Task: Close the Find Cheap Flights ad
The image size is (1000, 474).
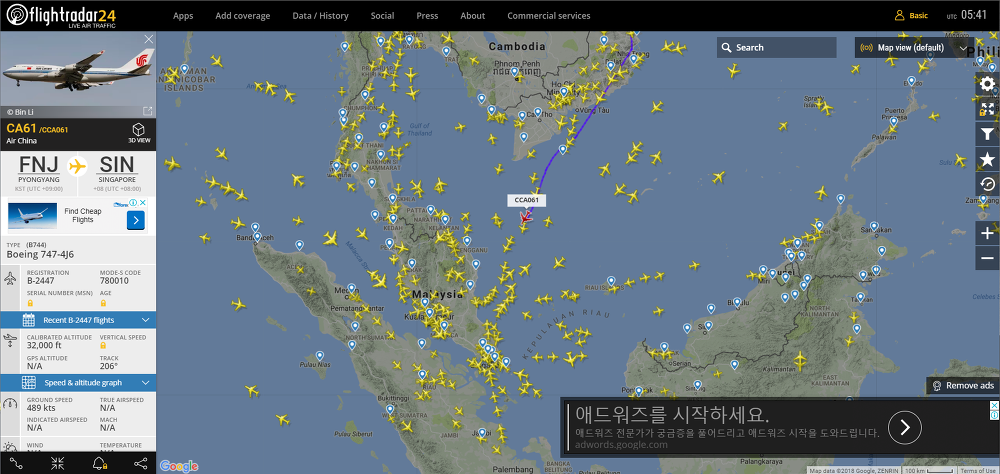Action: click(x=143, y=203)
